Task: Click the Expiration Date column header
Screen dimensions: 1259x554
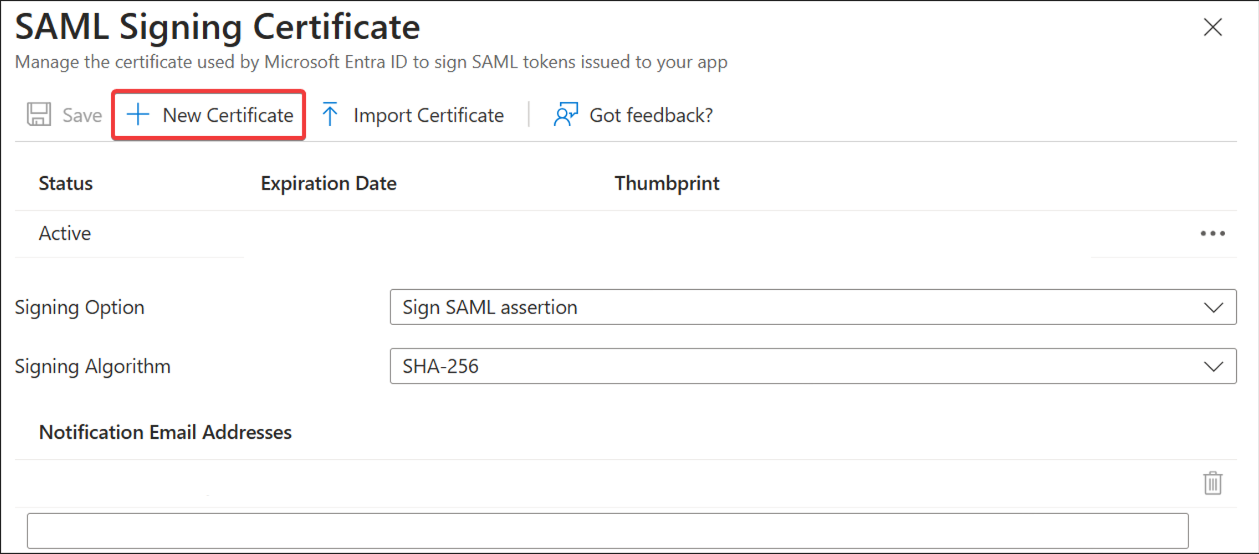Action: 328,183
